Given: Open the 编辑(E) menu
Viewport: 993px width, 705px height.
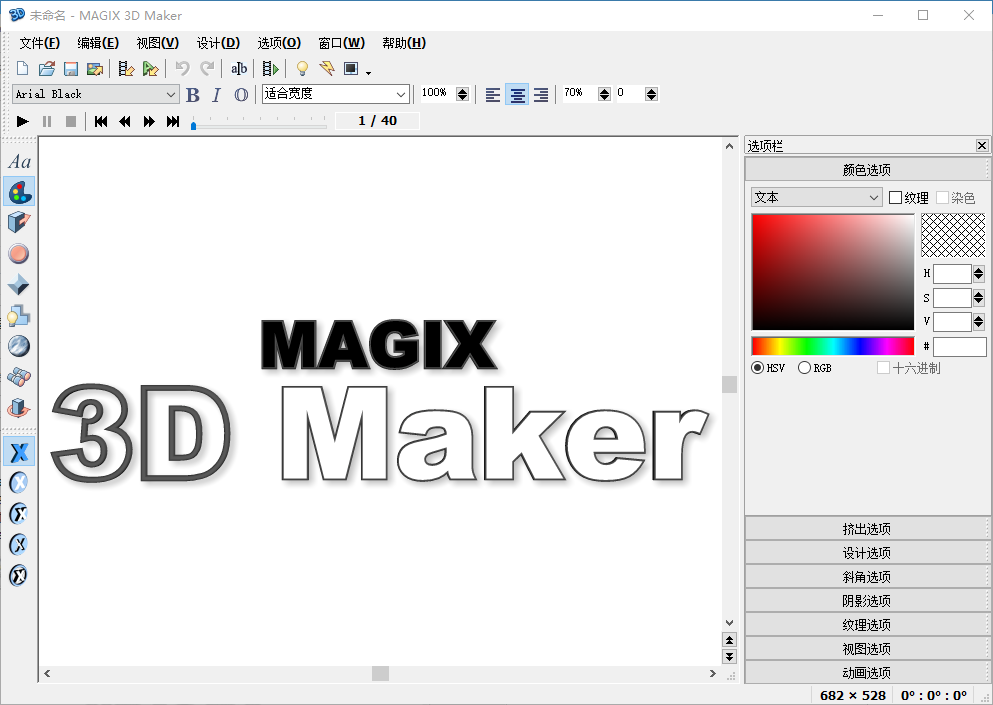Looking at the screenshot, I should (x=98, y=43).
